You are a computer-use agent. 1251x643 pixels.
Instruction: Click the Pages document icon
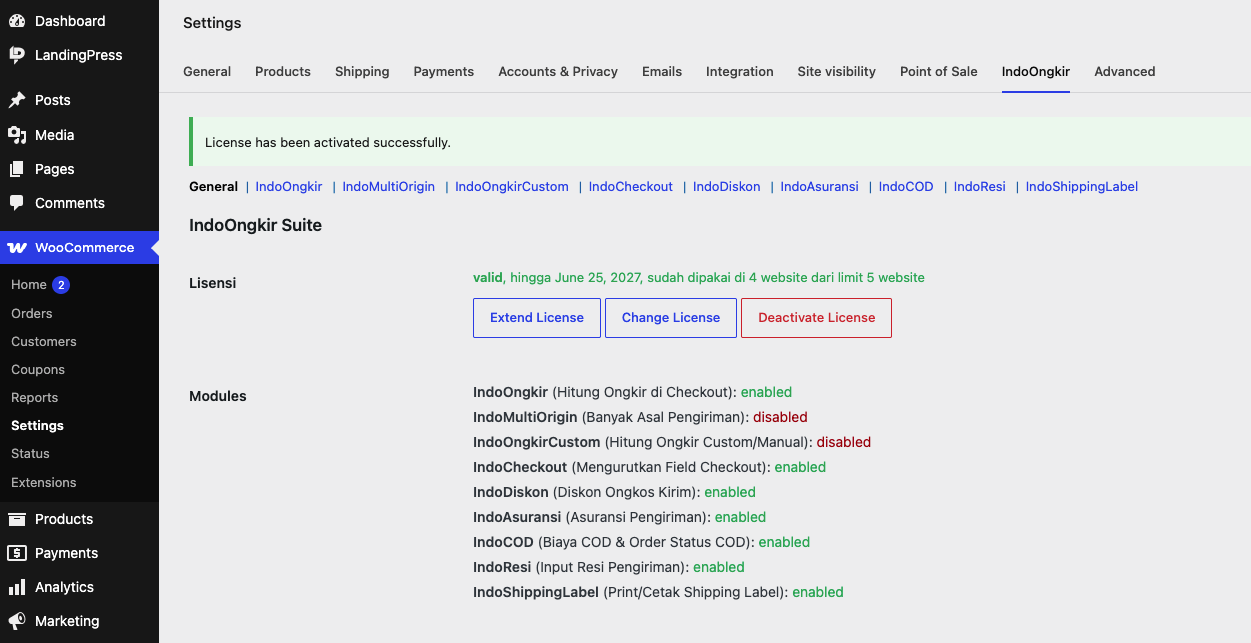coord(17,169)
